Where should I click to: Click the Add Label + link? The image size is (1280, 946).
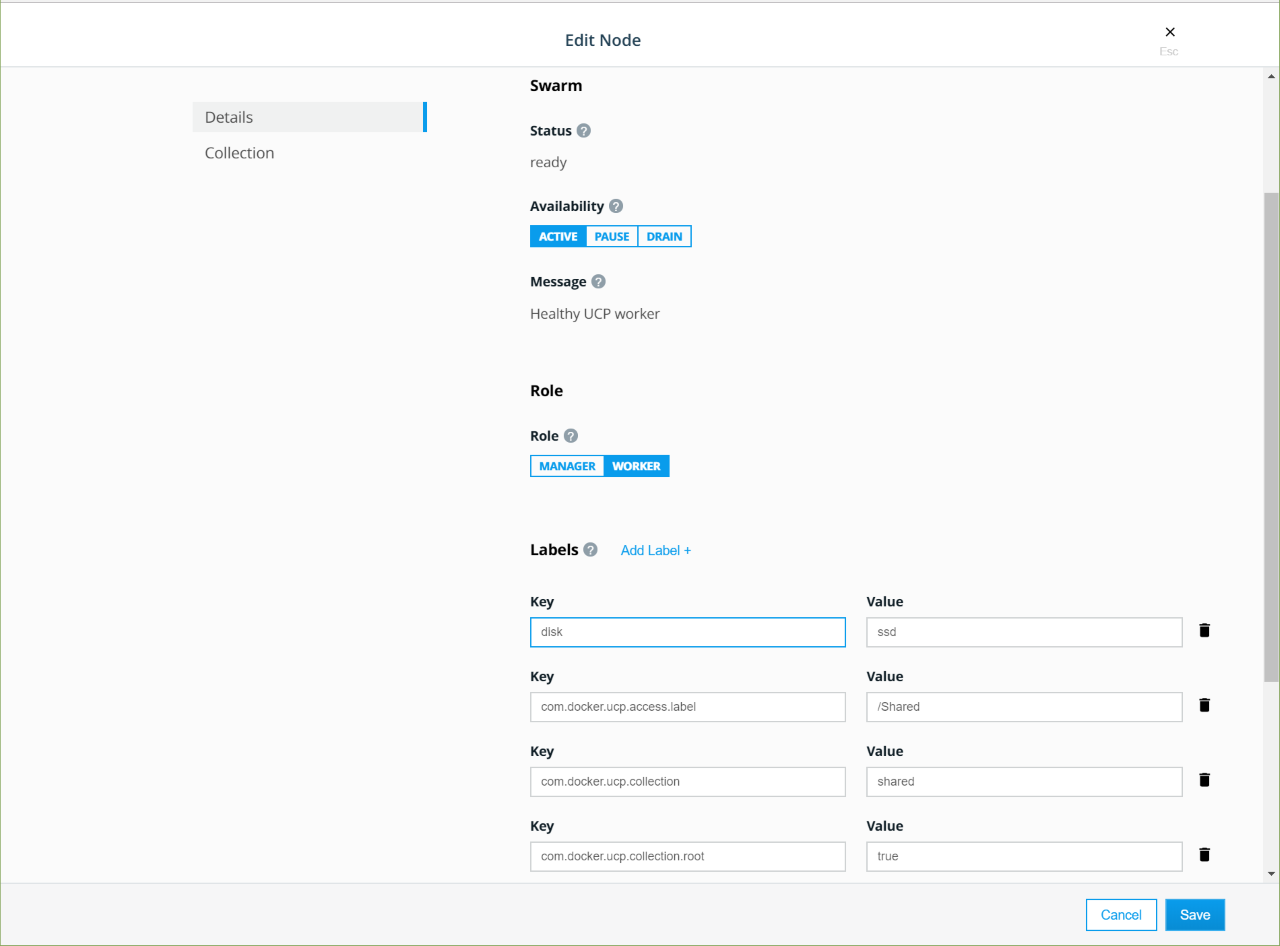656,550
